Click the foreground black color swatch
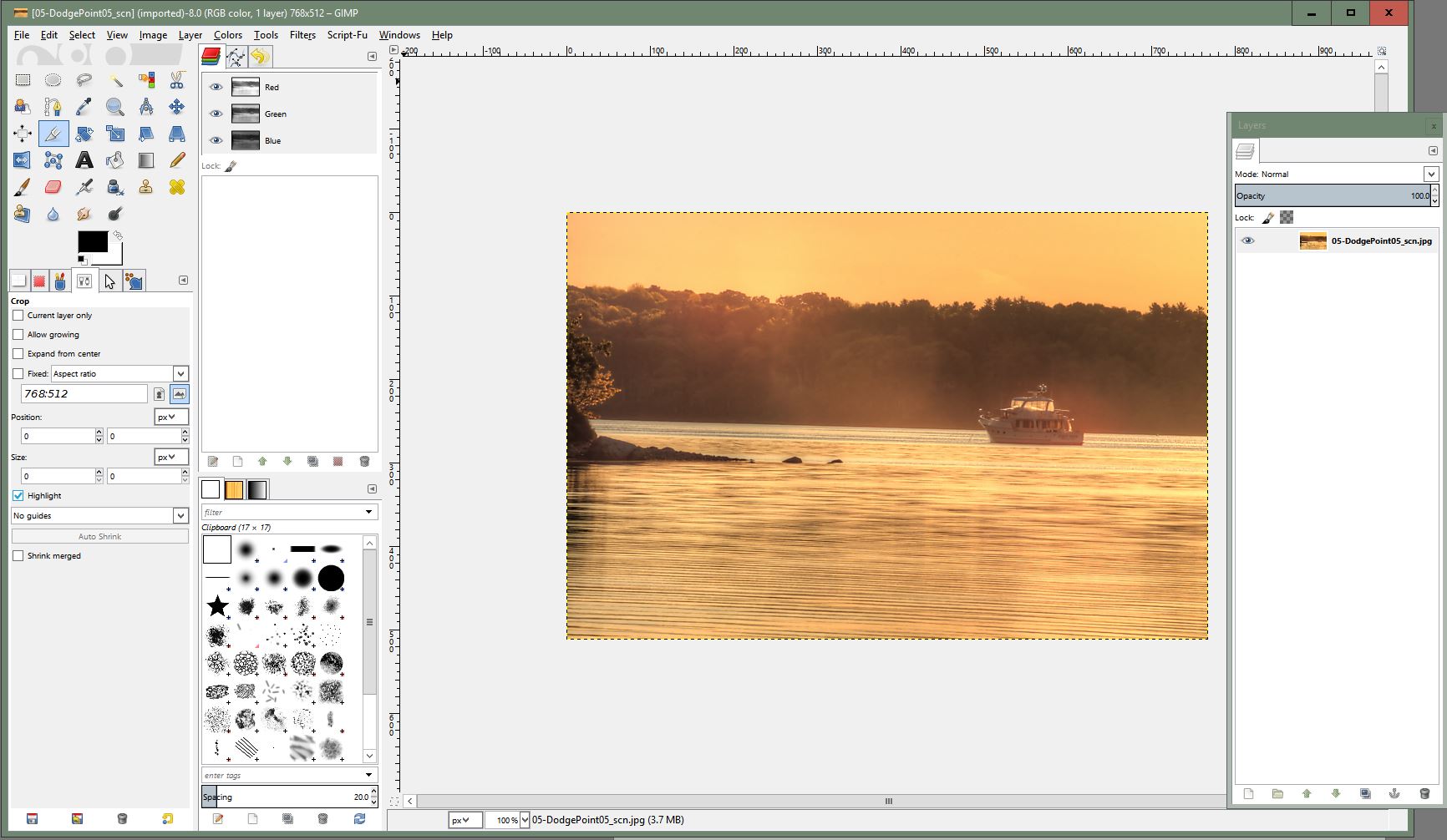The height and width of the screenshot is (840, 1447). 92,241
